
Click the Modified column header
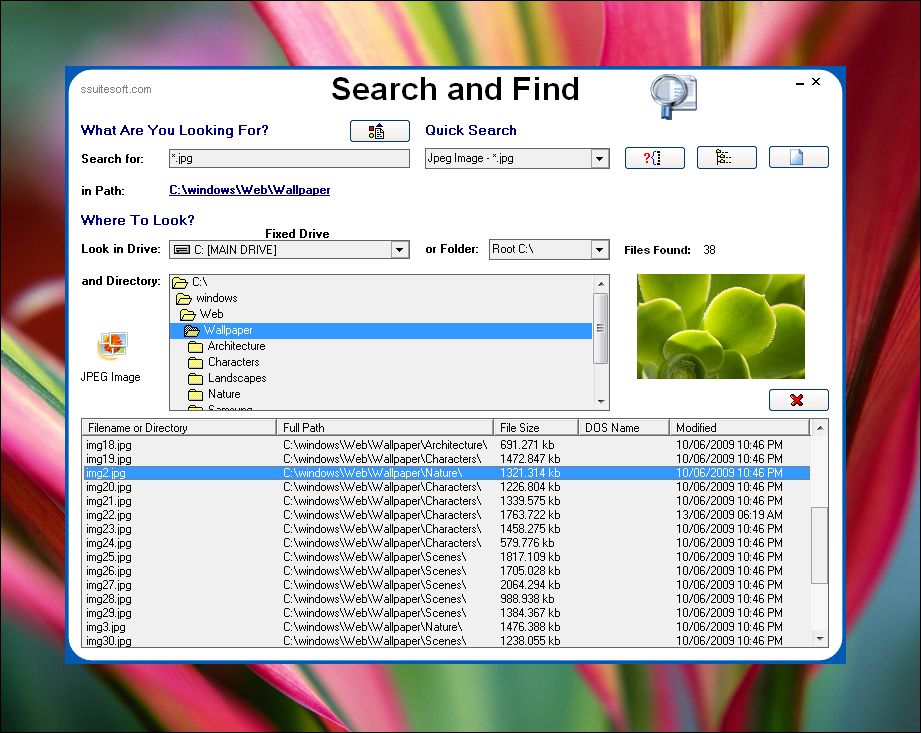tap(740, 426)
